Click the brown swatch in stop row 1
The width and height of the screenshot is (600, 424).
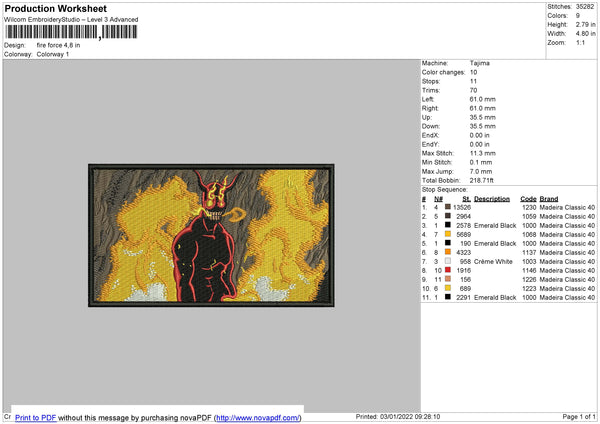tap(448, 207)
